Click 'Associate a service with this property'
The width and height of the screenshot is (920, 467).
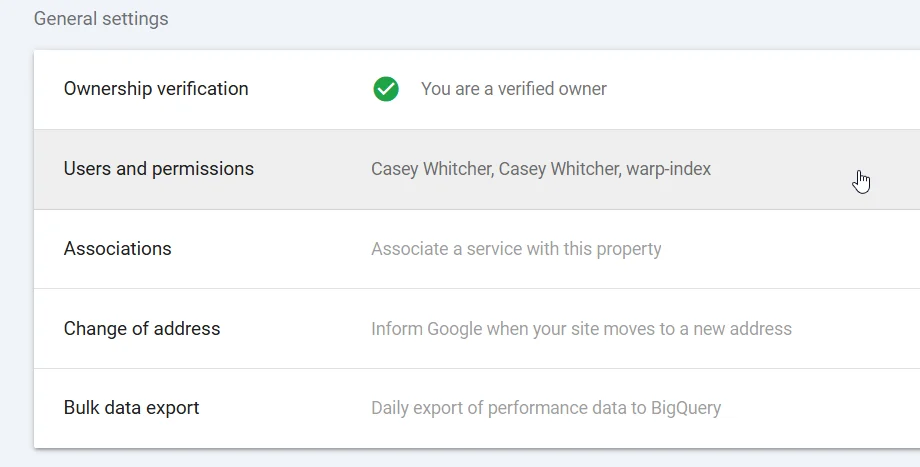click(x=516, y=249)
